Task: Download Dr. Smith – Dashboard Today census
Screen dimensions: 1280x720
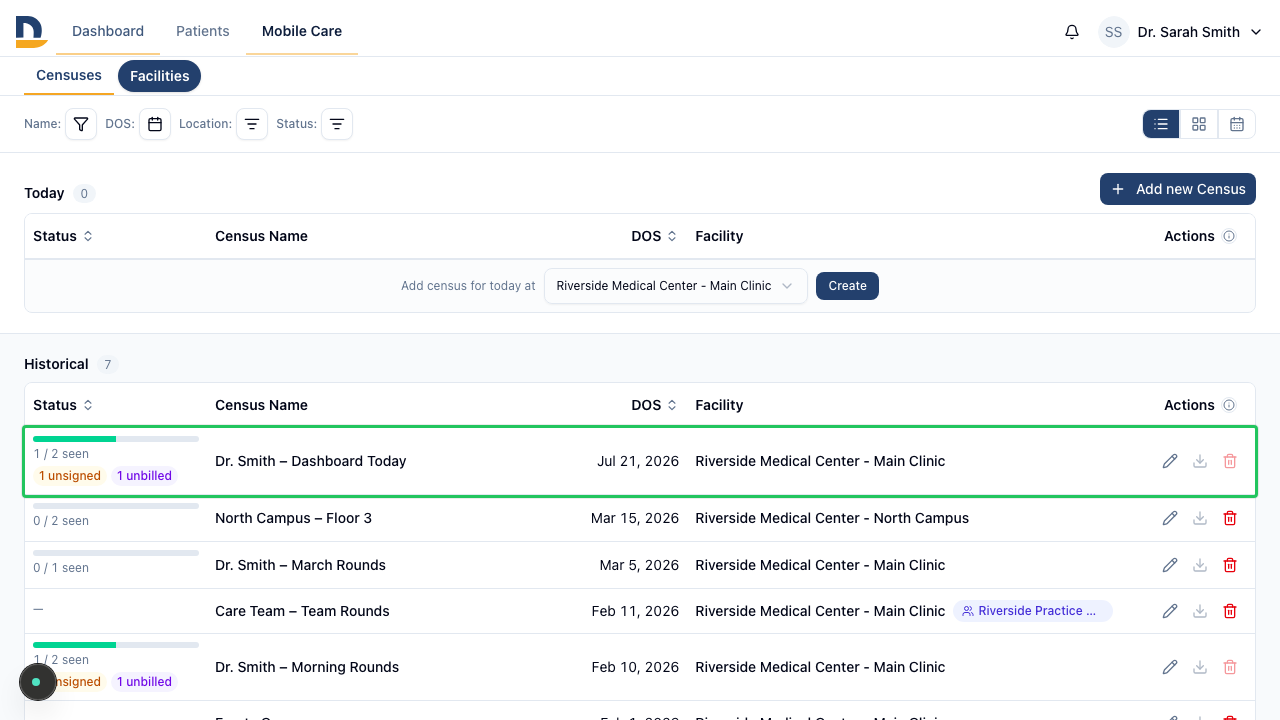Action: coord(1200,461)
